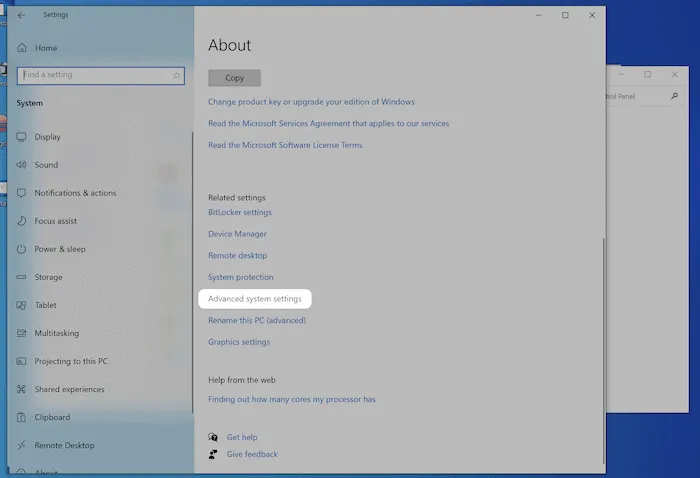Click Rename this PC (advanced)
This screenshot has width=700, height=478.
point(257,320)
